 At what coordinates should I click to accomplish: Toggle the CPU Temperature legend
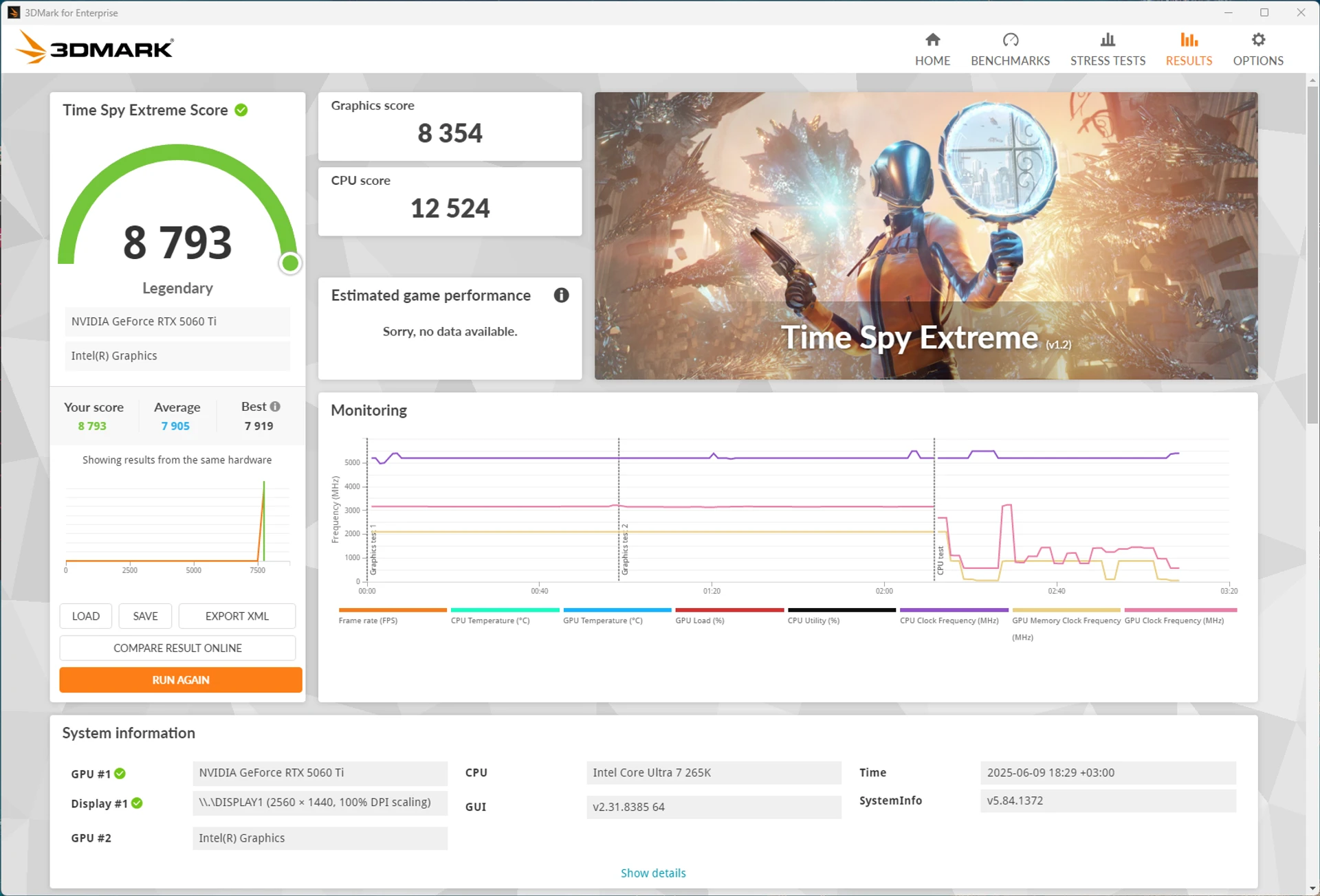(x=505, y=616)
